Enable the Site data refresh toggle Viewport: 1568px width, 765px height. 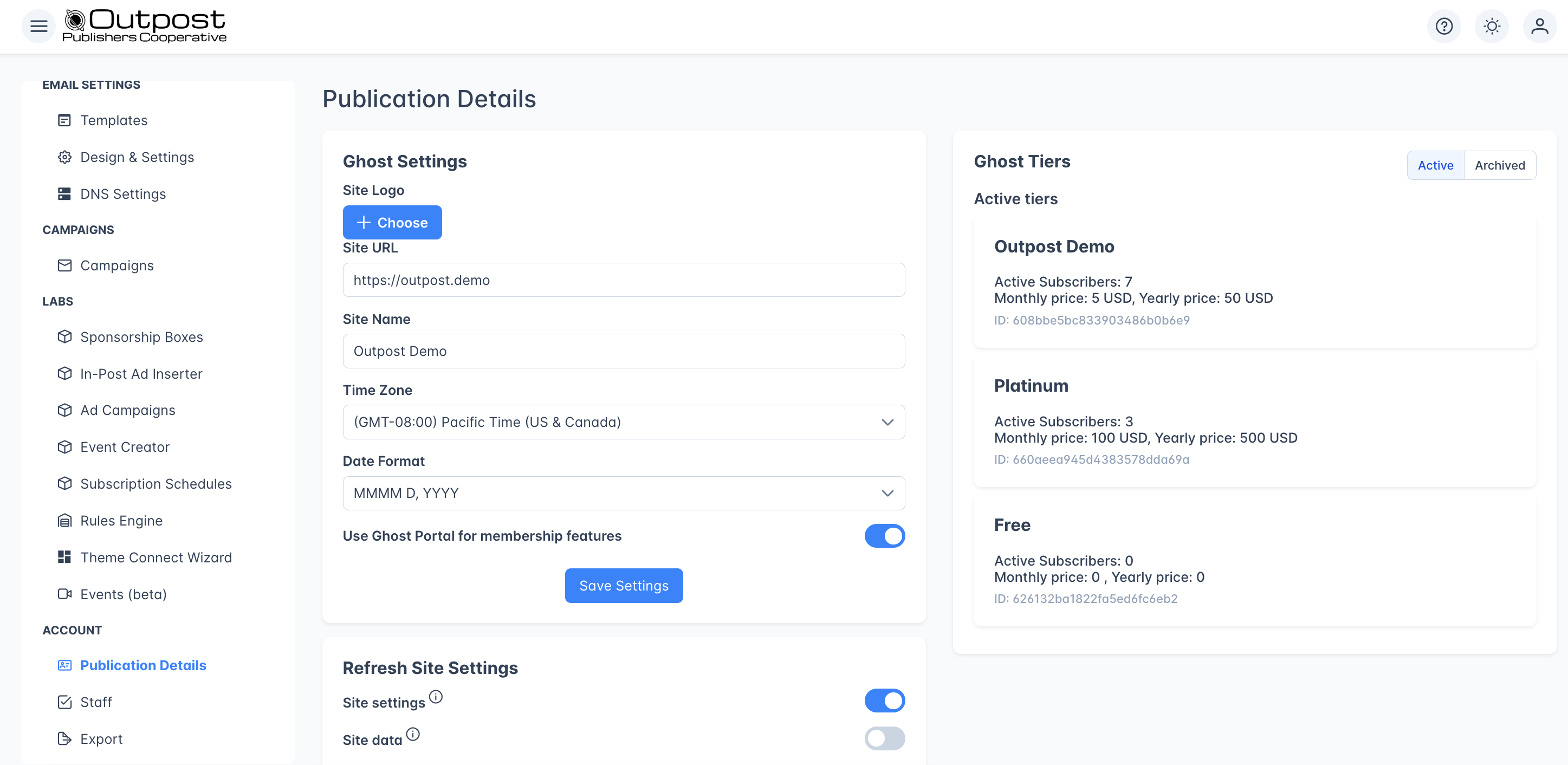884,739
